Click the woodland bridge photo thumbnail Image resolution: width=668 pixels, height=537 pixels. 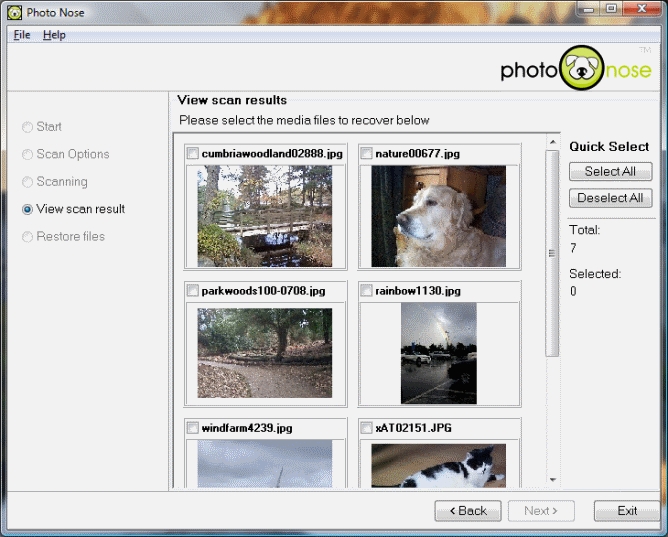[264, 216]
